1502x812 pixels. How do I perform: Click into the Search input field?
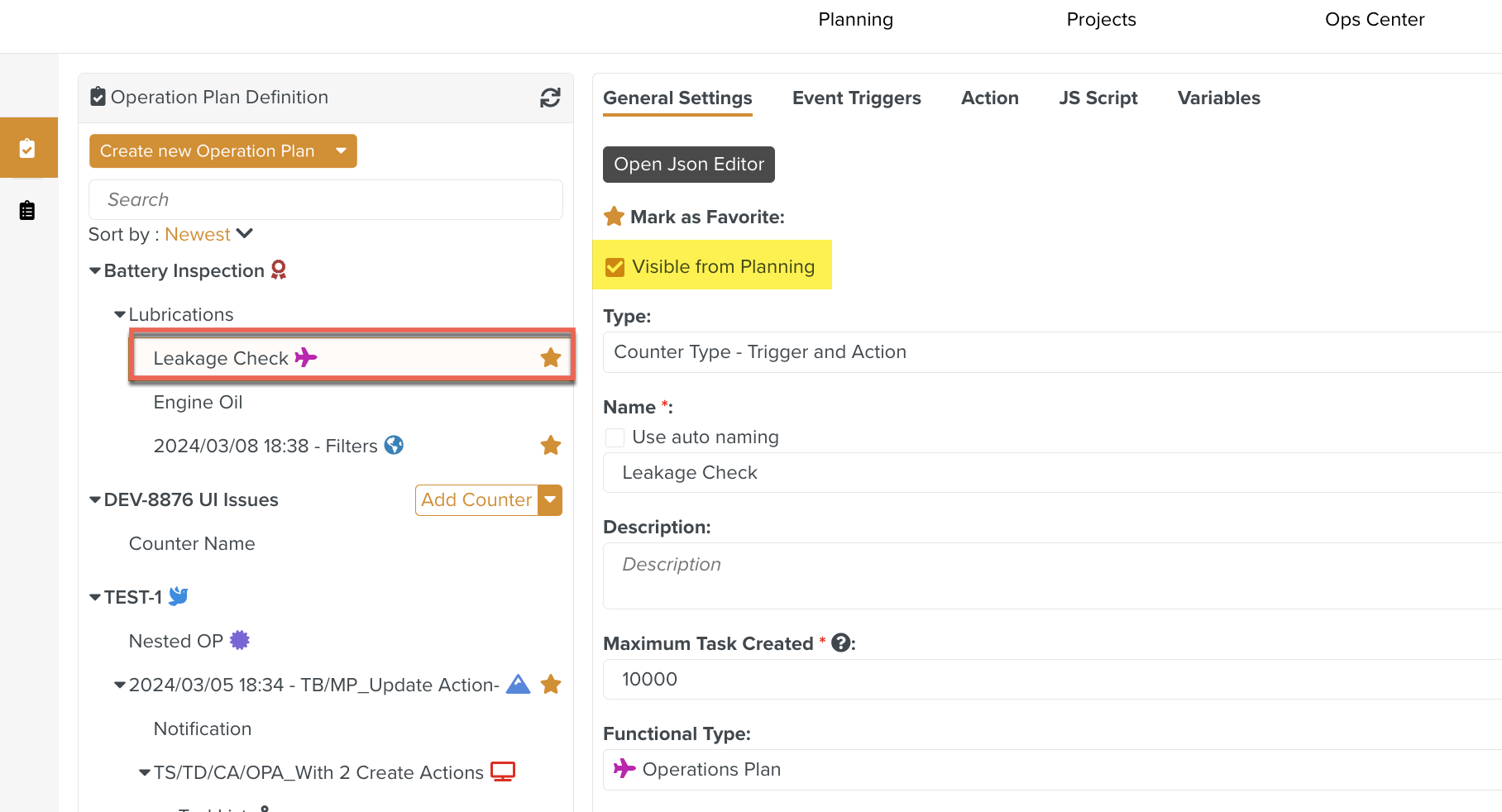pos(326,200)
